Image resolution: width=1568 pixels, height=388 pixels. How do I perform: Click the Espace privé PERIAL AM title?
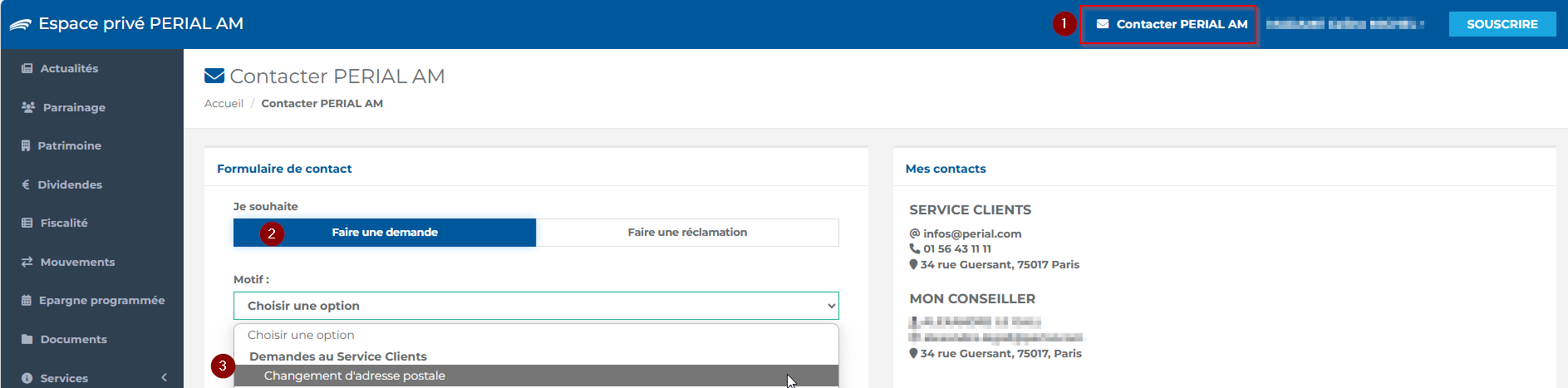pyautogui.click(x=141, y=24)
